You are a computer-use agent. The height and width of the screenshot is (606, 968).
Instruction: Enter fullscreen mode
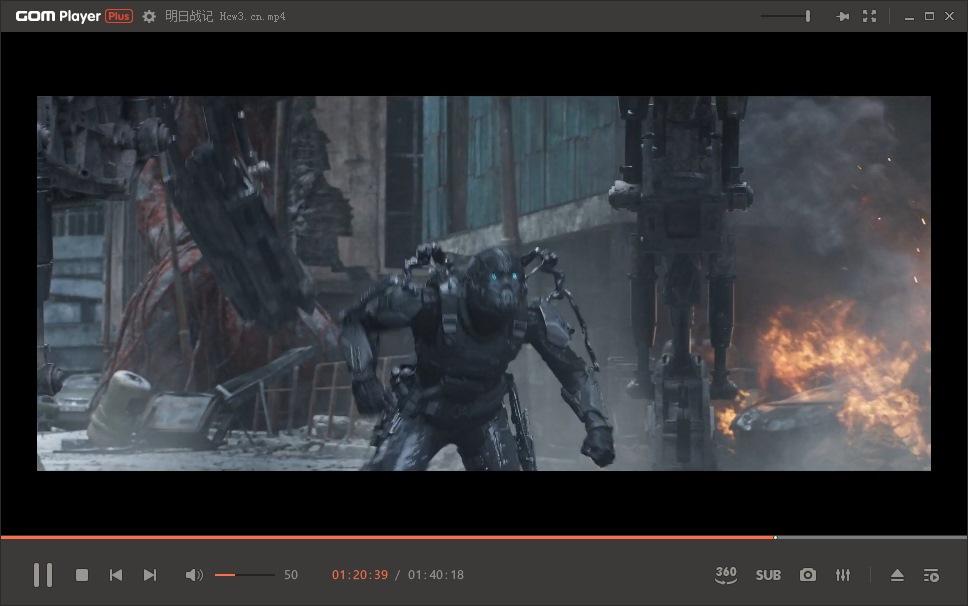pos(869,16)
